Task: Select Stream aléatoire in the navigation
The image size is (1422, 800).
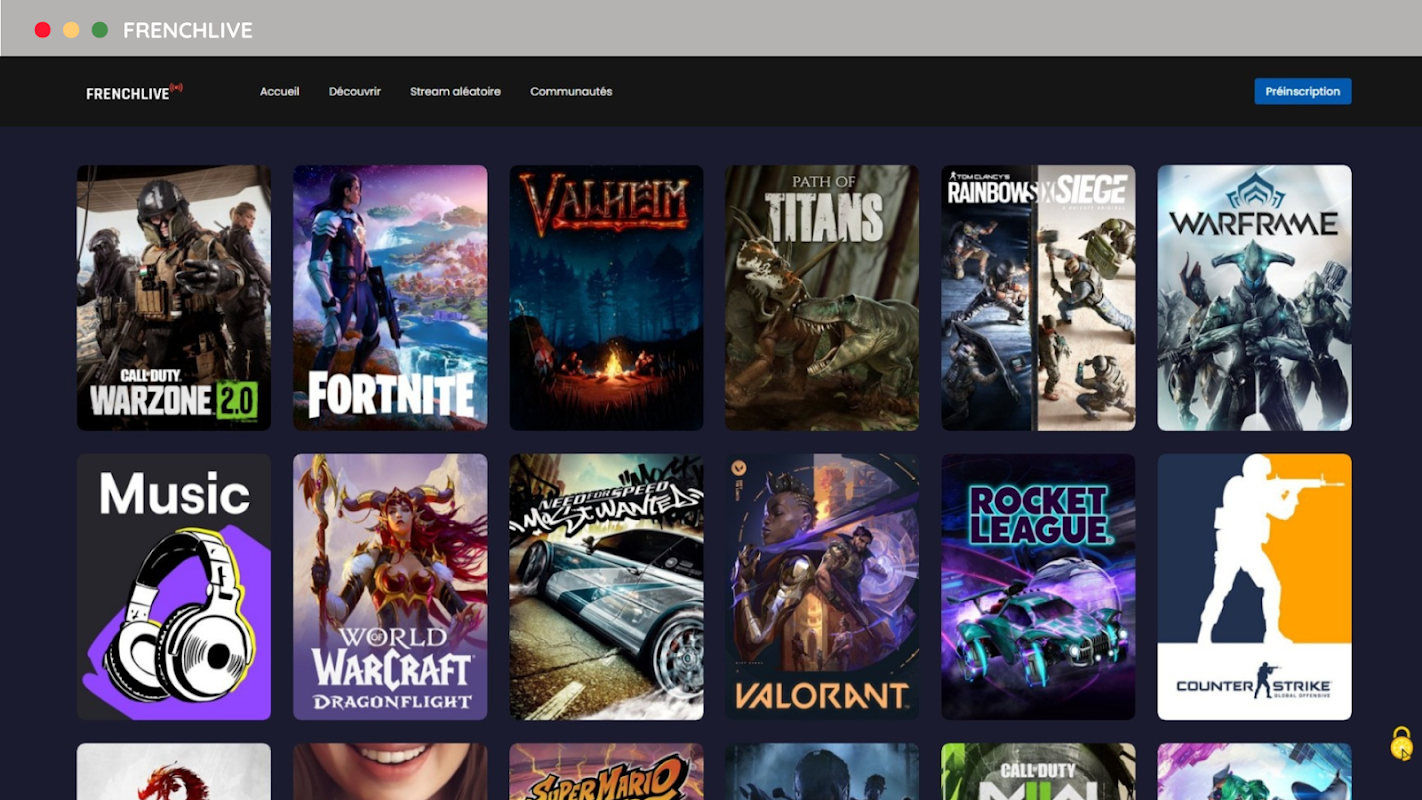Action: 455,91
